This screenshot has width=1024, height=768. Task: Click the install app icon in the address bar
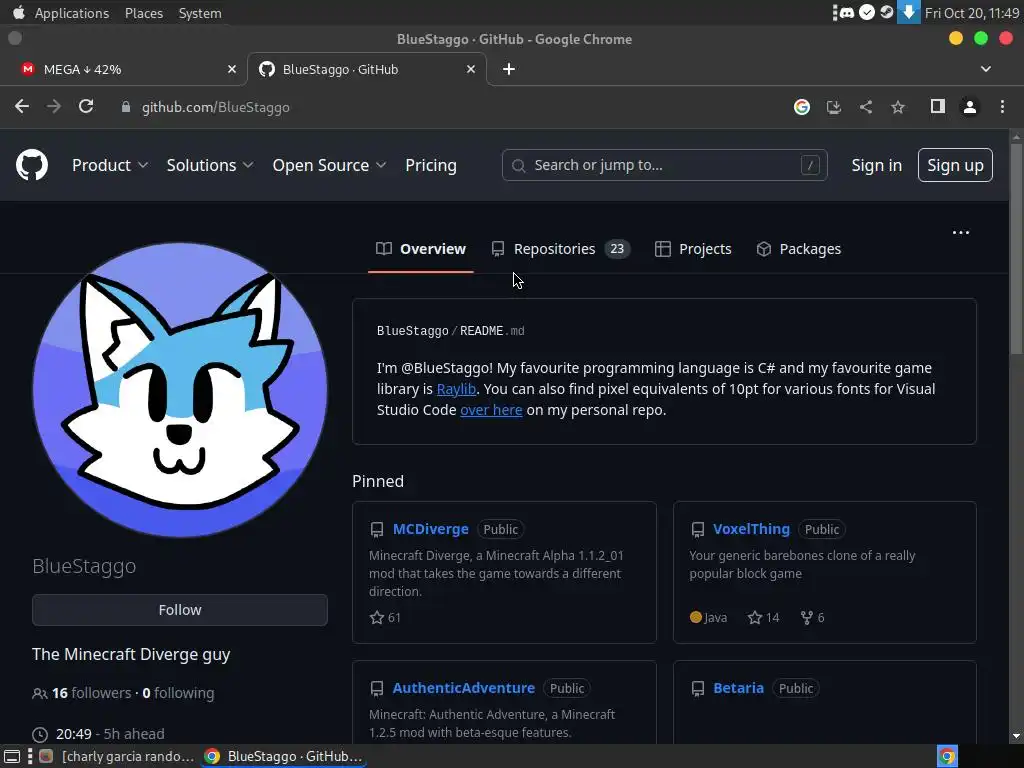(x=834, y=107)
